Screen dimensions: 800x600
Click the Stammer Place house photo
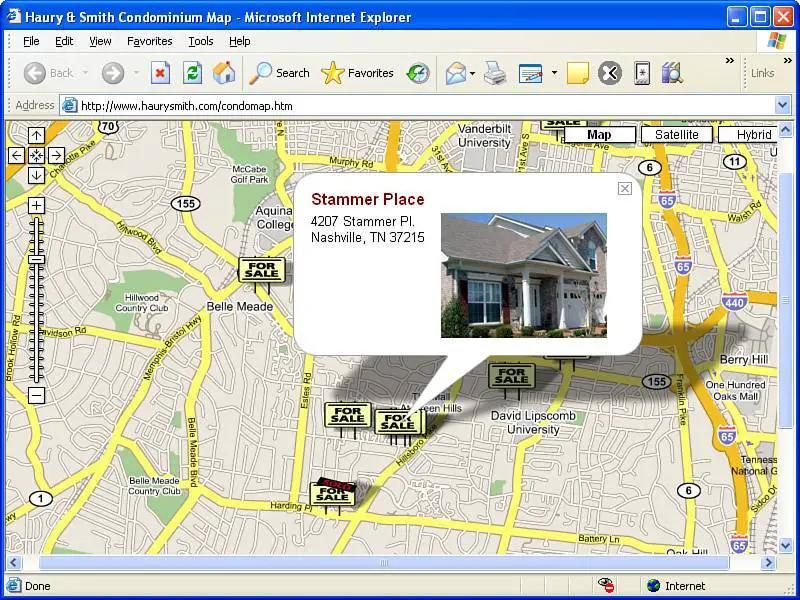point(524,276)
